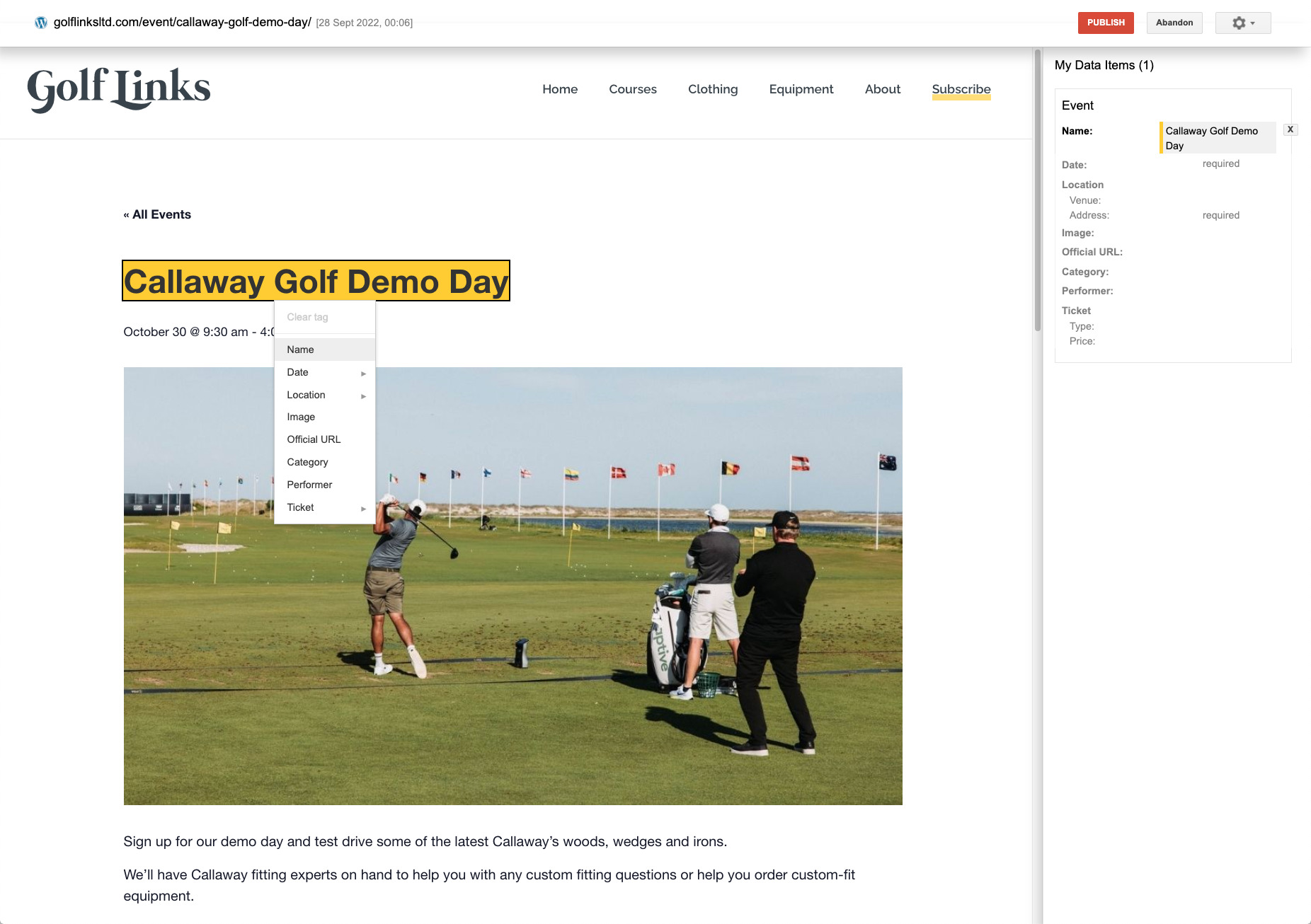
Task: Open the gear settings dropdown
Action: point(1243,23)
